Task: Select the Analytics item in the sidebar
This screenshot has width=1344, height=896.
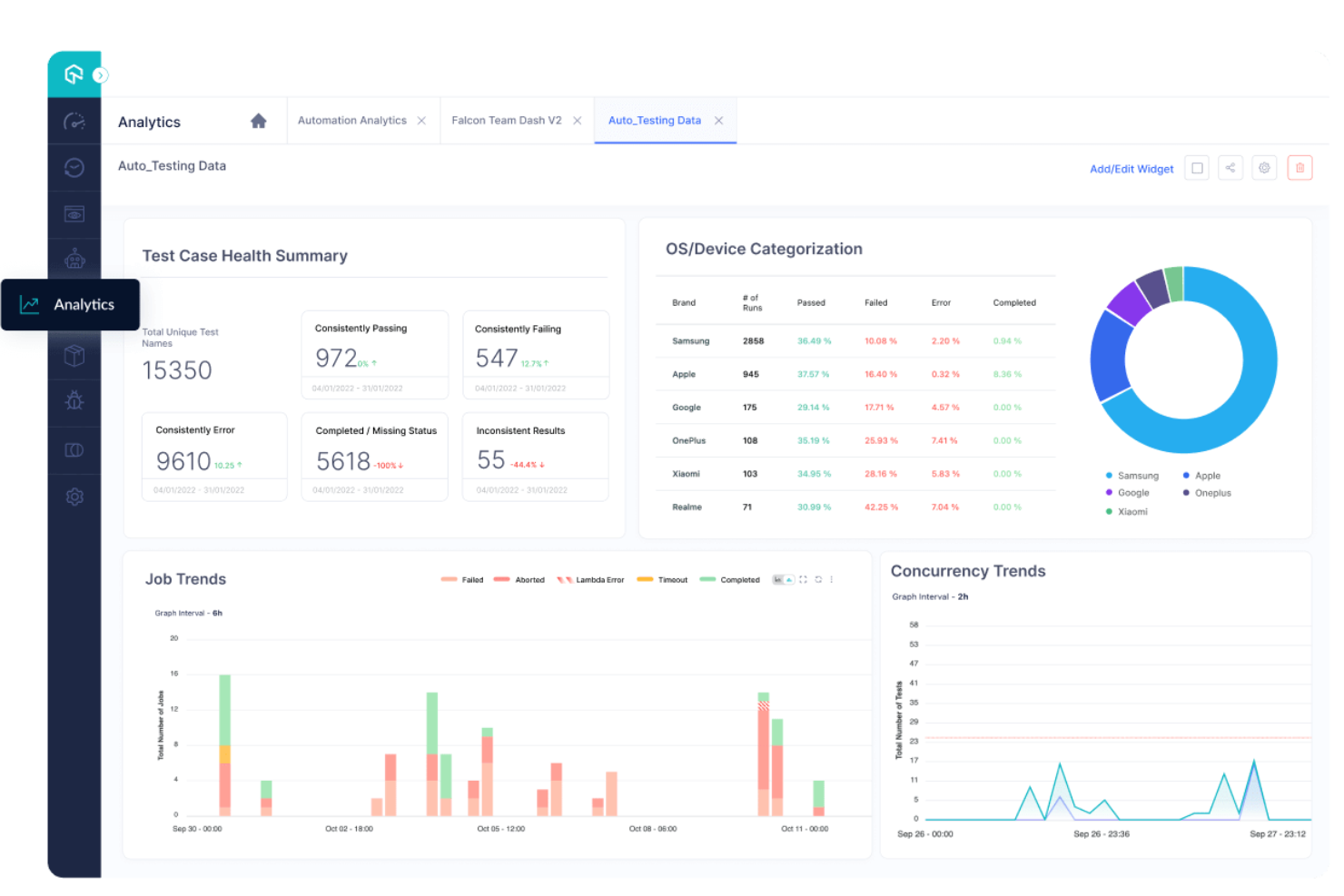Action: point(71,305)
